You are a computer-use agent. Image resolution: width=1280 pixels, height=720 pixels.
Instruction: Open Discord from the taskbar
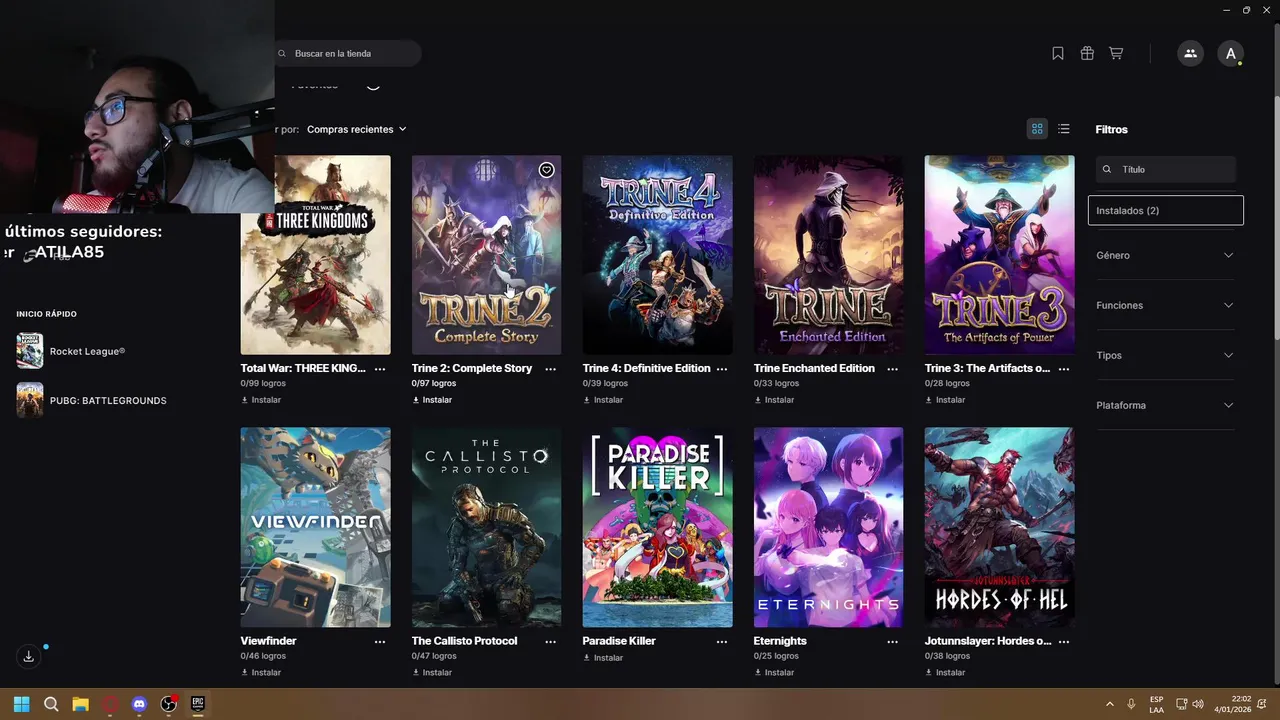[x=139, y=704]
